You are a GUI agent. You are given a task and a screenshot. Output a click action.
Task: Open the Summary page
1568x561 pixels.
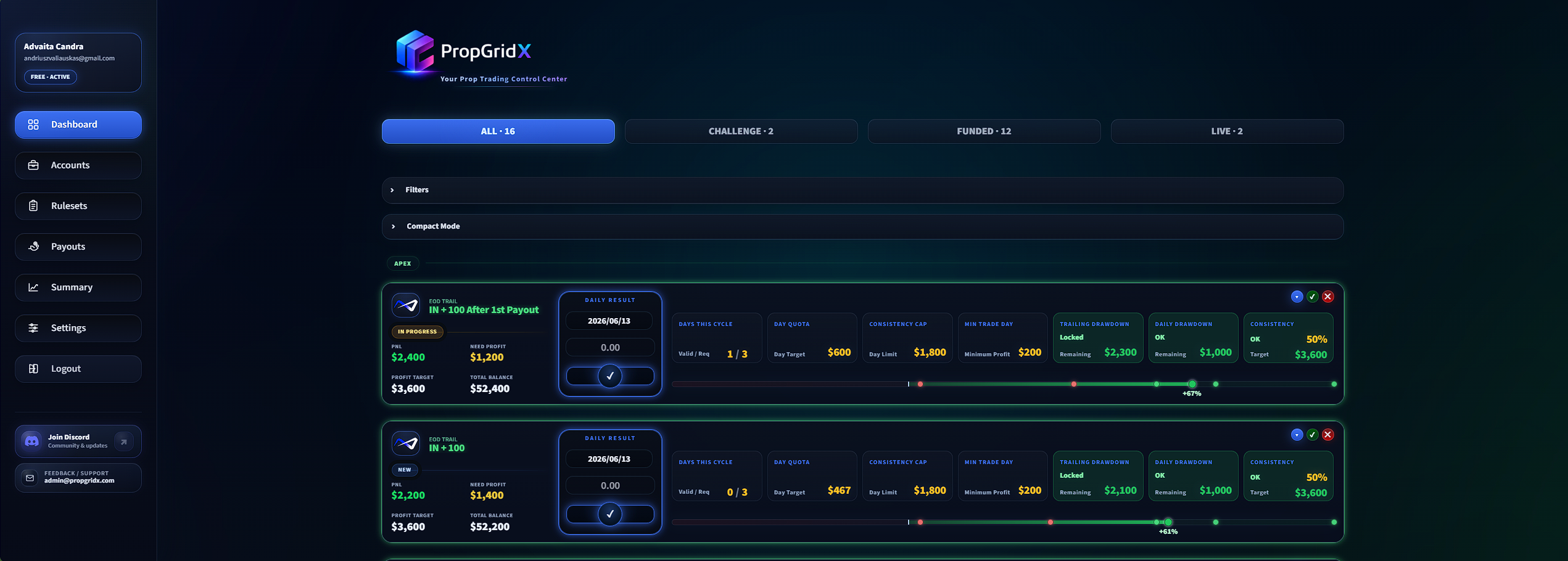pyautogui.click(x=78, y=287)
